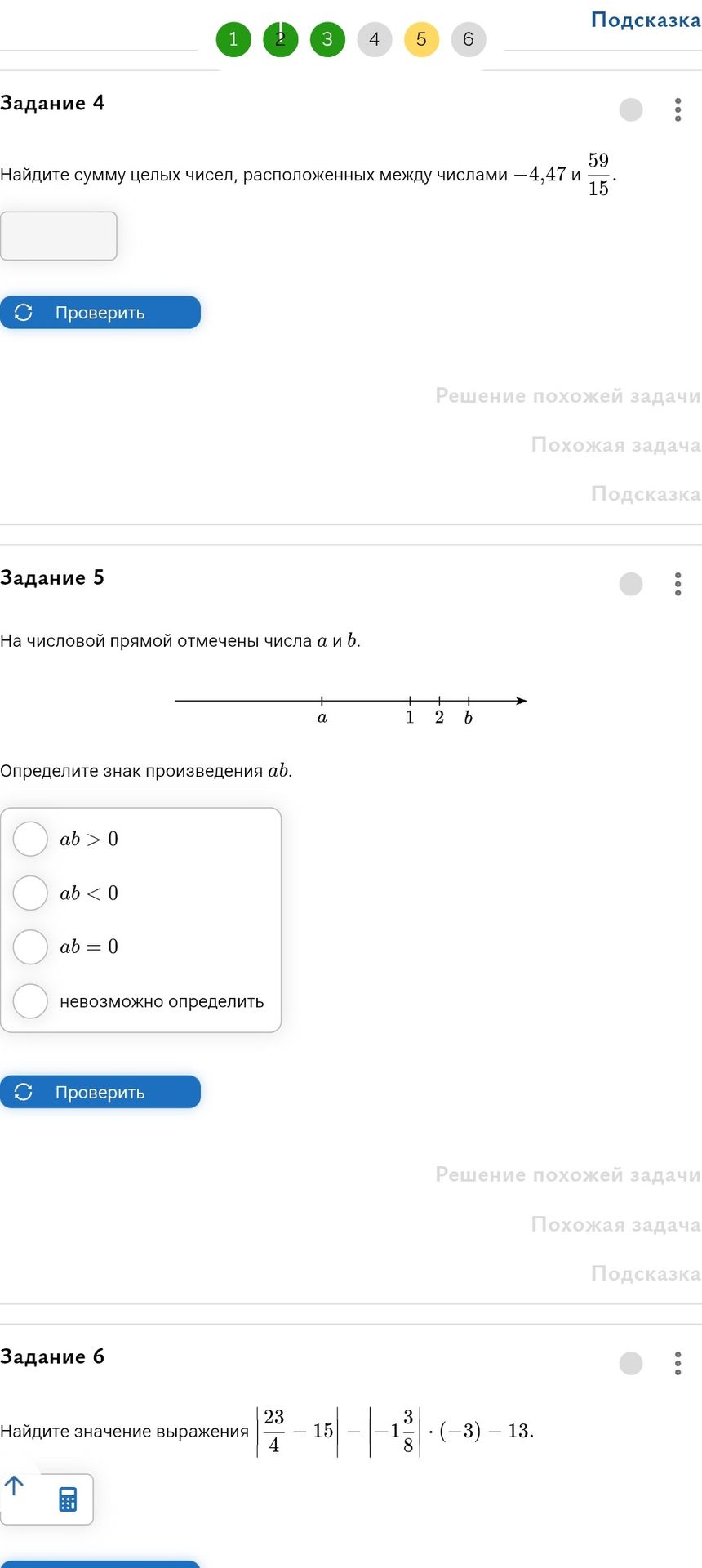The height and width of the screenshot is (1568, 702).
Task: Choose the ab = 0 answer
Action: pos(30,947)
